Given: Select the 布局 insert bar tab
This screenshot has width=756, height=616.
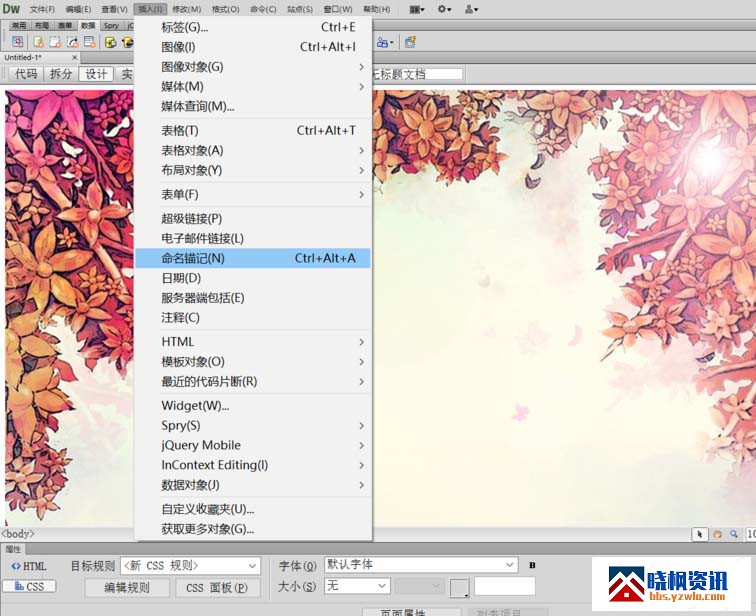Looking at the screenshot, I should (x=42, y=26).
